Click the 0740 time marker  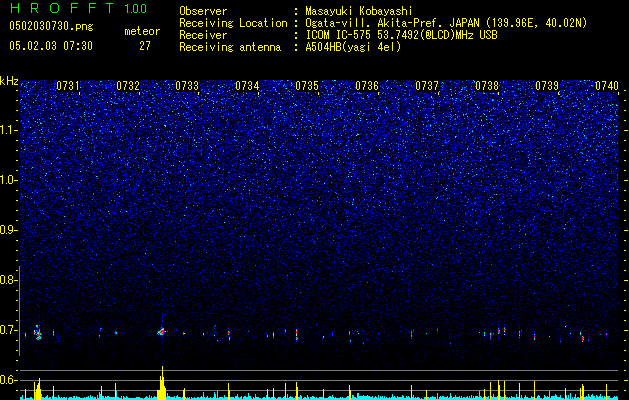(x=607, y=86)
